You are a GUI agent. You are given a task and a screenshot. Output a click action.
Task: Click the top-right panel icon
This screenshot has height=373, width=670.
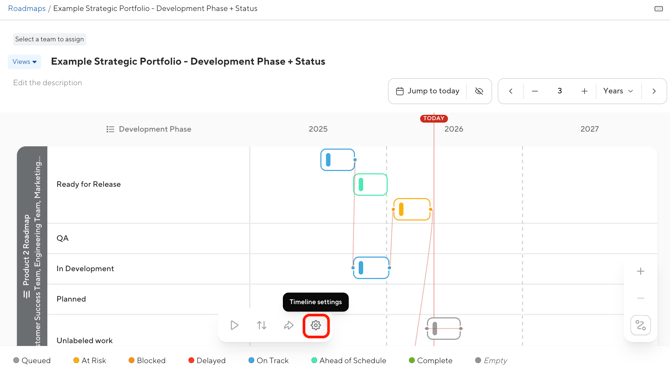(x=658, y=9)
